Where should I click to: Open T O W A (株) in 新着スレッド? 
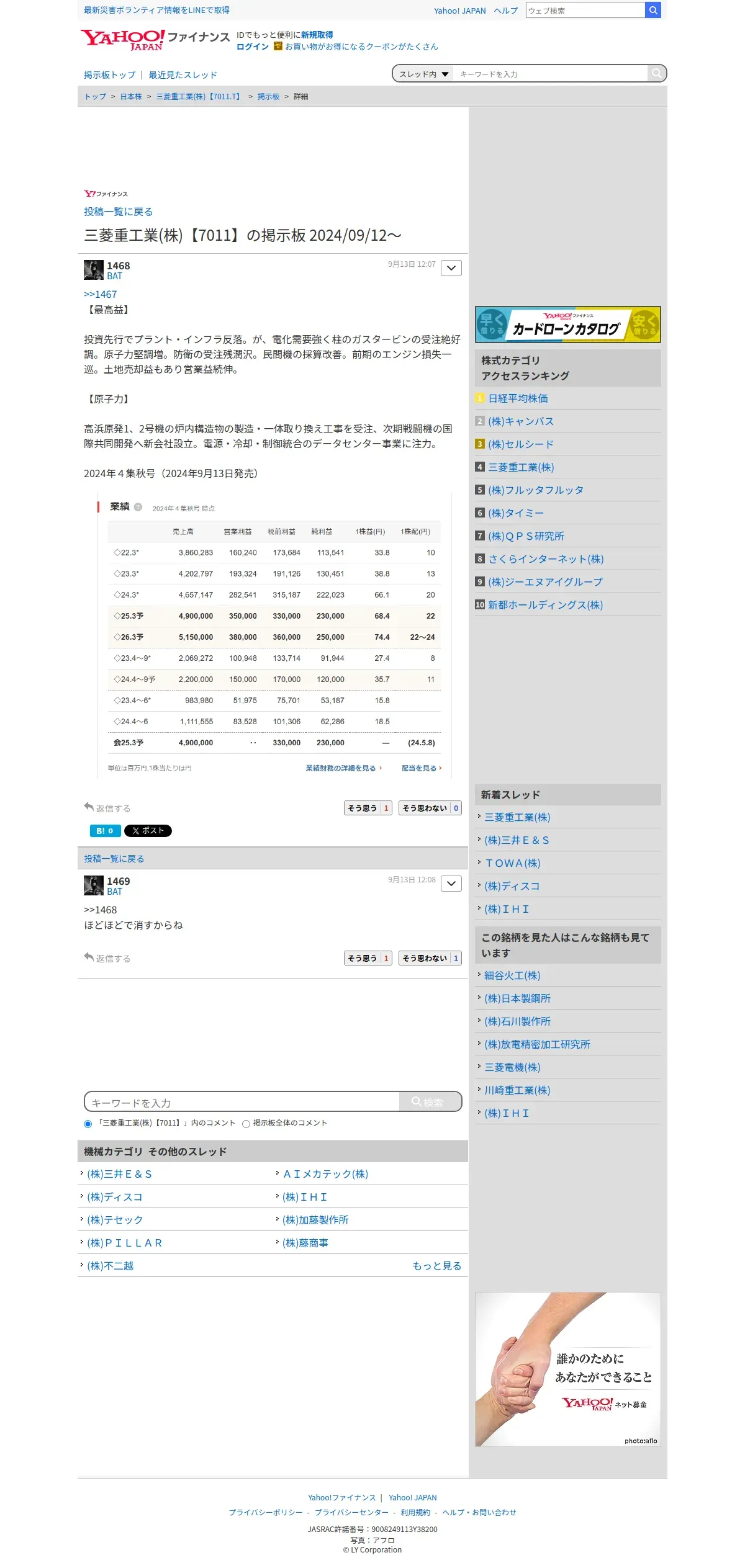[x=512, y=863]
